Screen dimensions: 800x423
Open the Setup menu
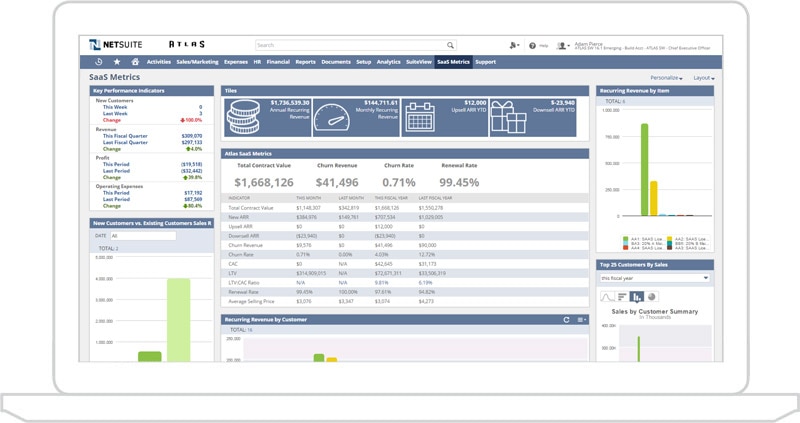click(x=363, y=62)
